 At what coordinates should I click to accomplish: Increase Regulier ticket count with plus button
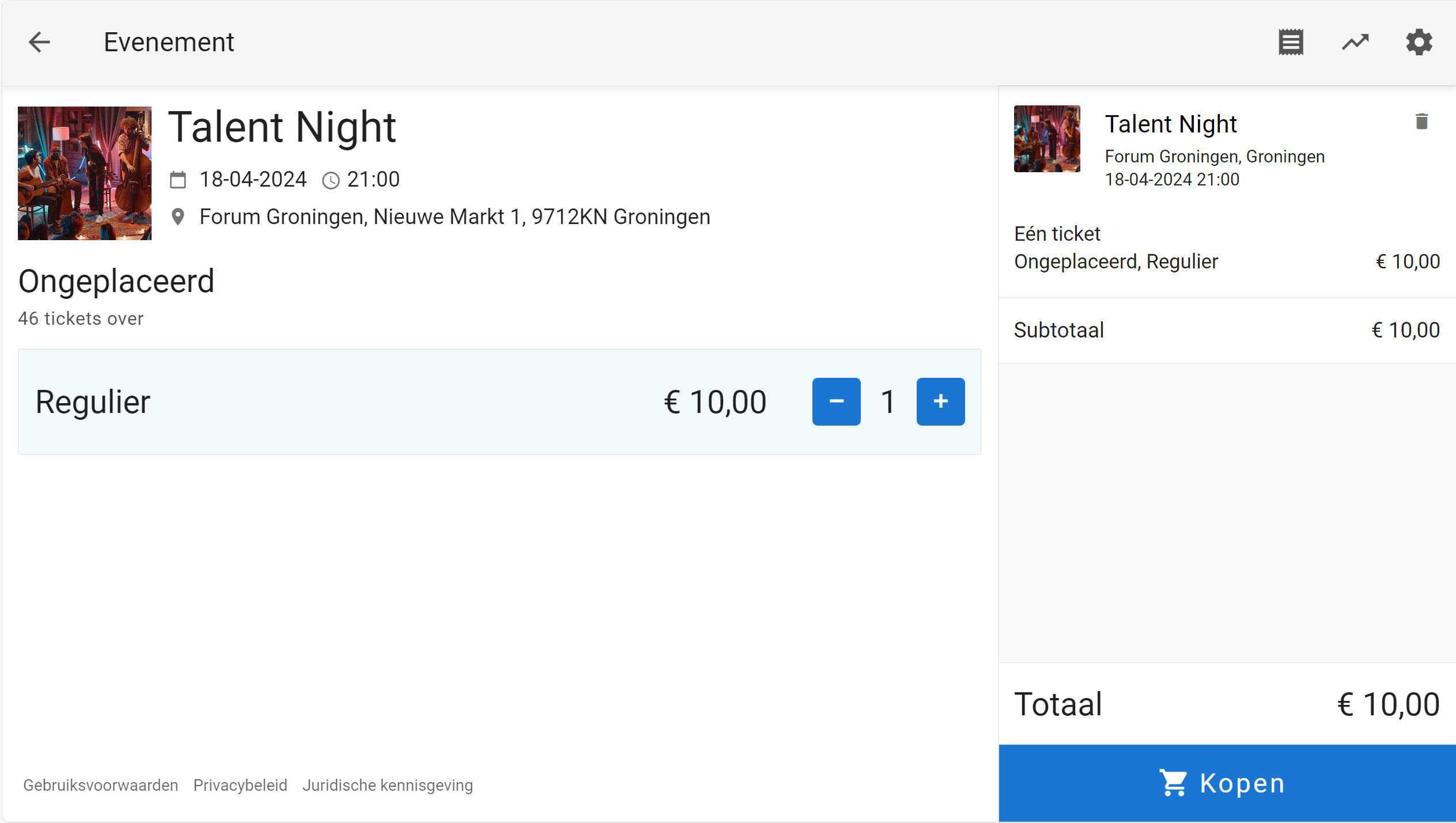tap(940, 401)
